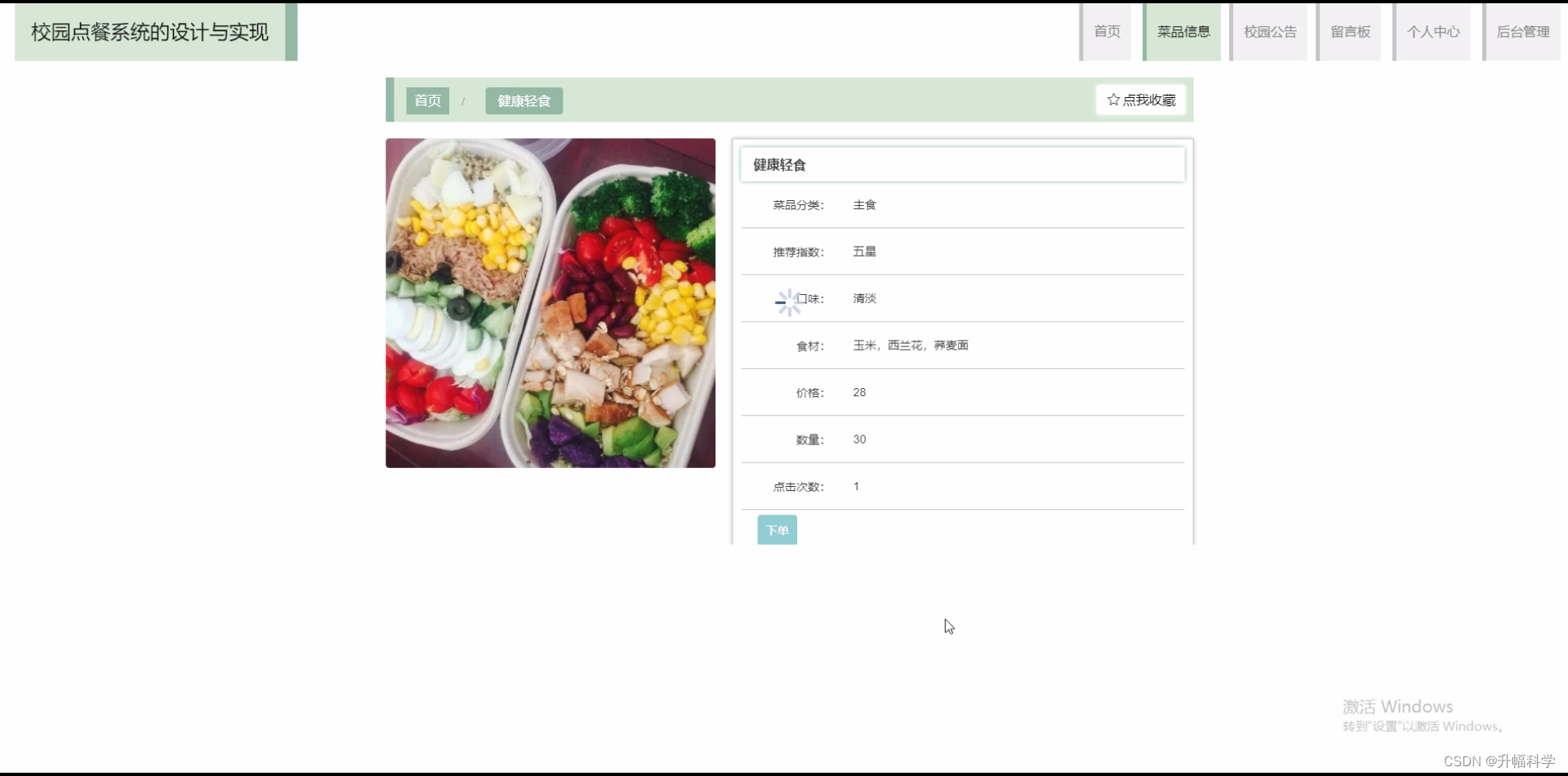Click the 下单 order button

[x=777, y=529]
